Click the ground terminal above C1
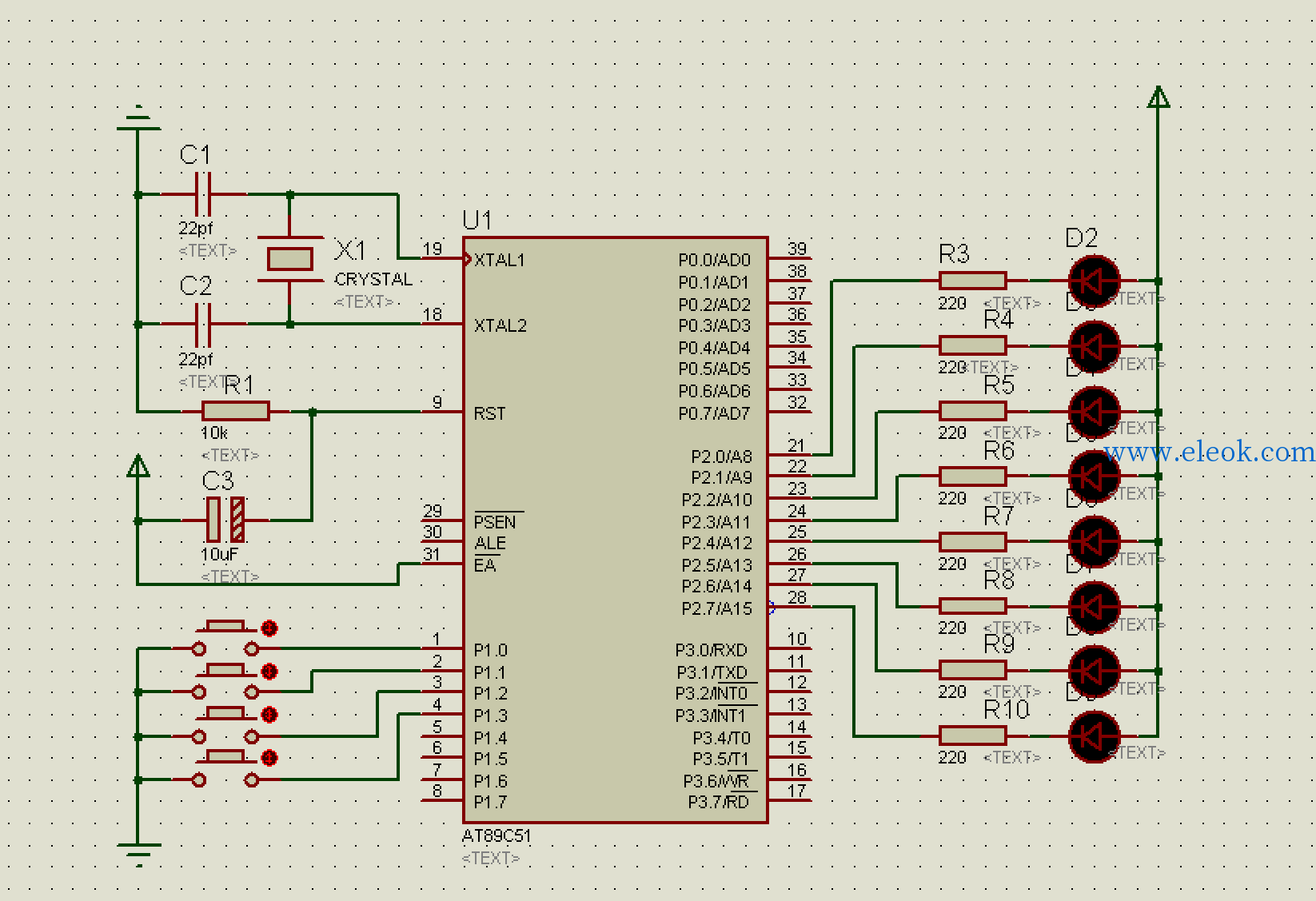1316x901 pixels. click(138, 118)
